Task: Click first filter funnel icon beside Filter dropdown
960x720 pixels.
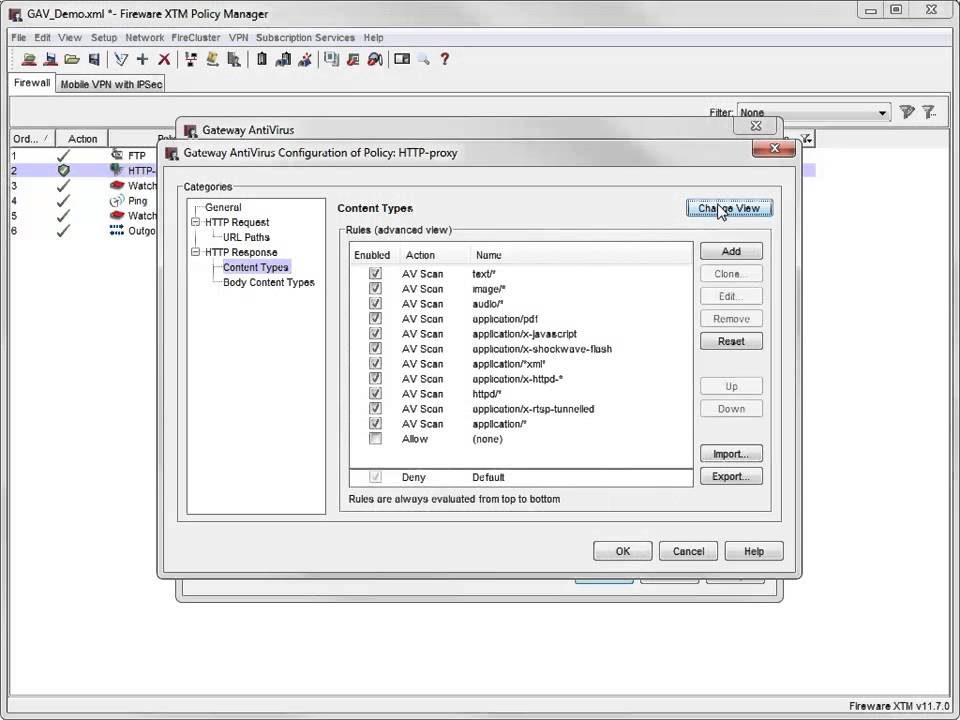Action: 907,112
